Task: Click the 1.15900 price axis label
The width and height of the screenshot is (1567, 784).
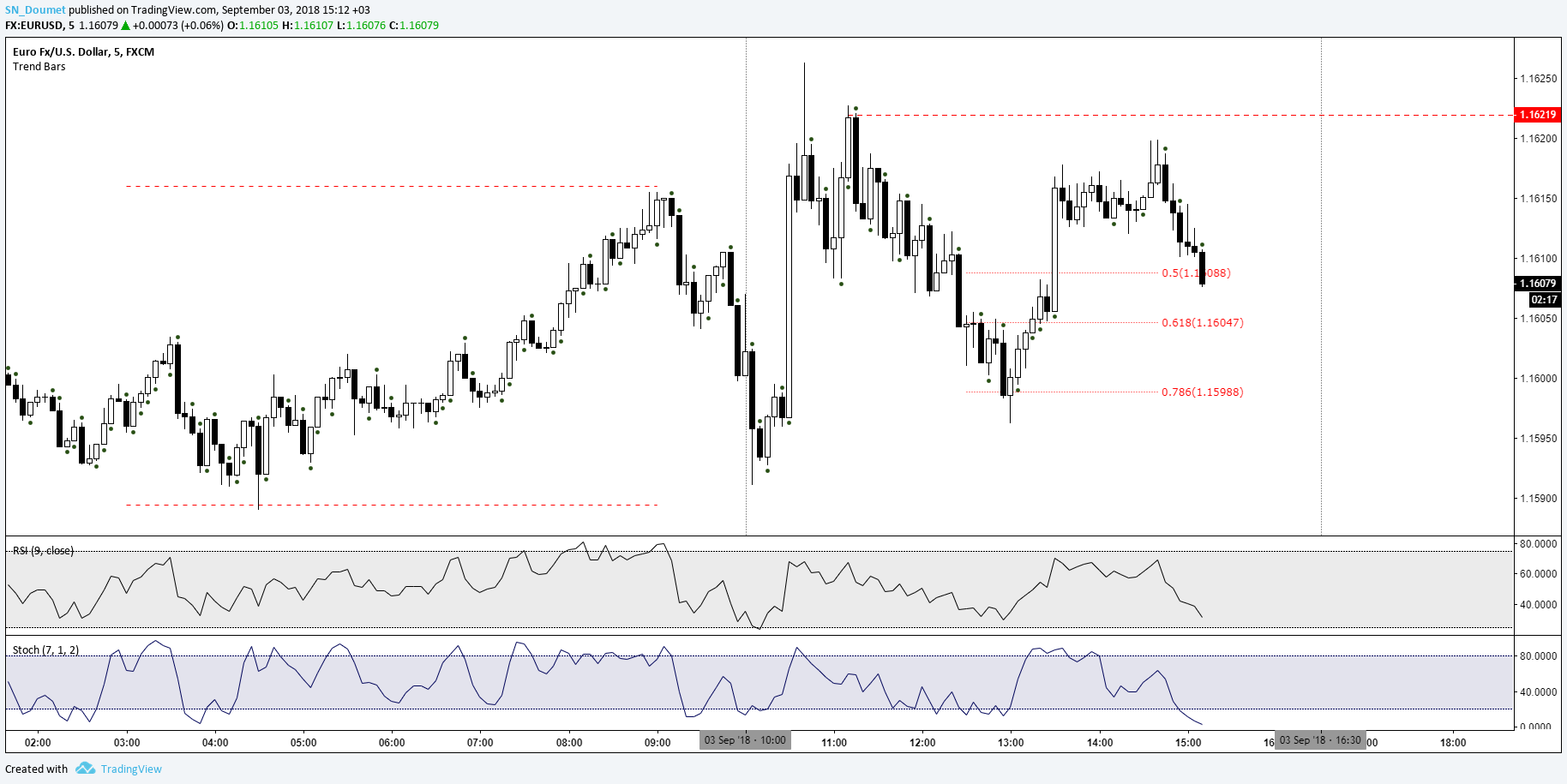Action: point(1538,499)
